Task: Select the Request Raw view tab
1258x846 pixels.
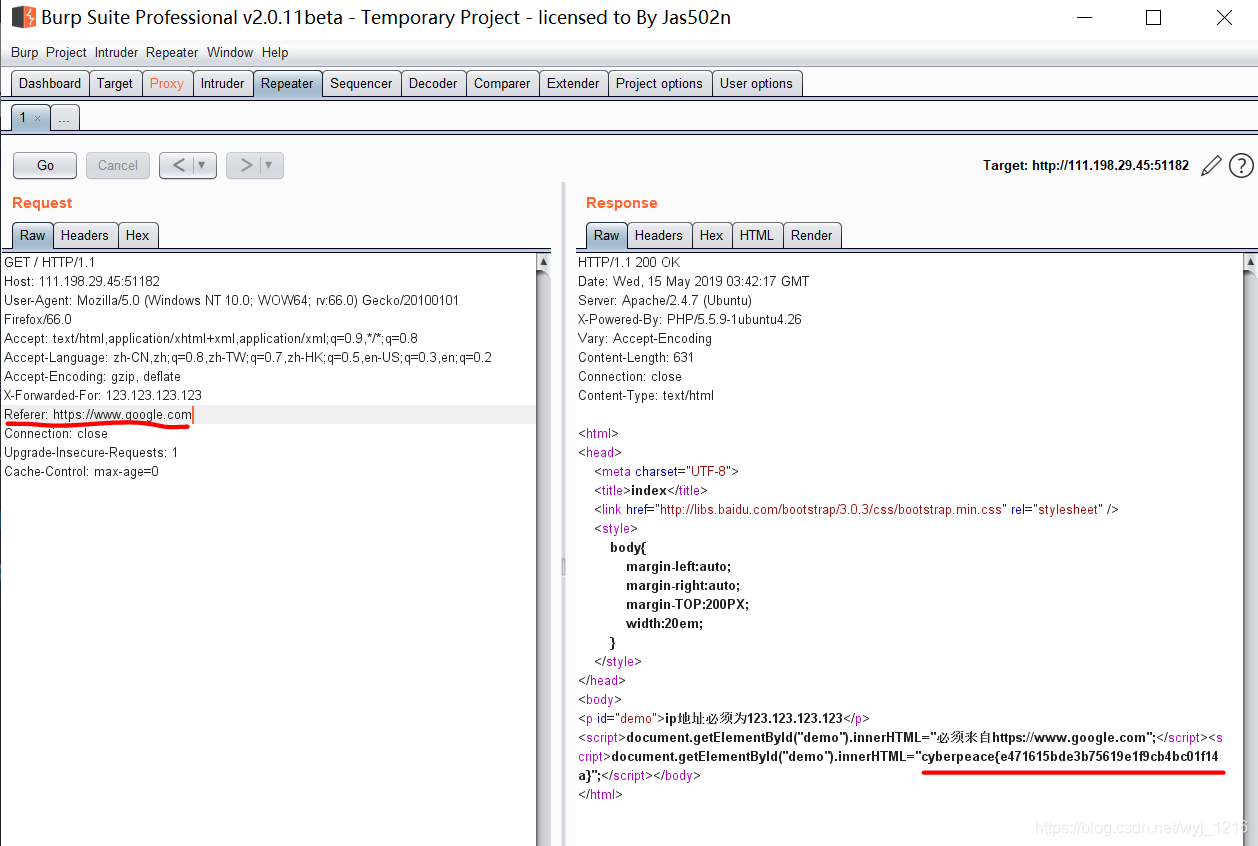Action: (33, 235)
